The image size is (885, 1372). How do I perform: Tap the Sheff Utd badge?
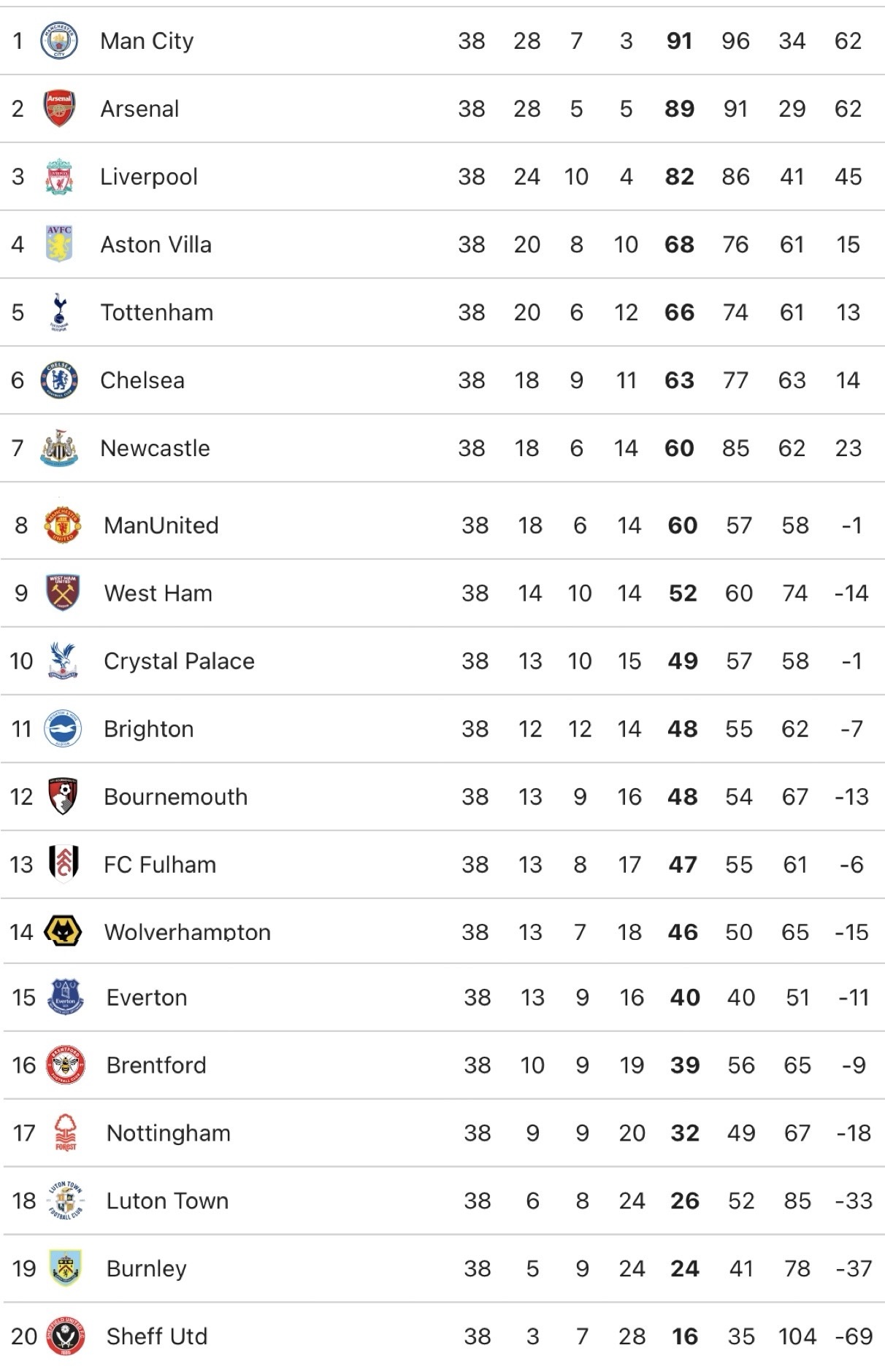coord(65,1337)
